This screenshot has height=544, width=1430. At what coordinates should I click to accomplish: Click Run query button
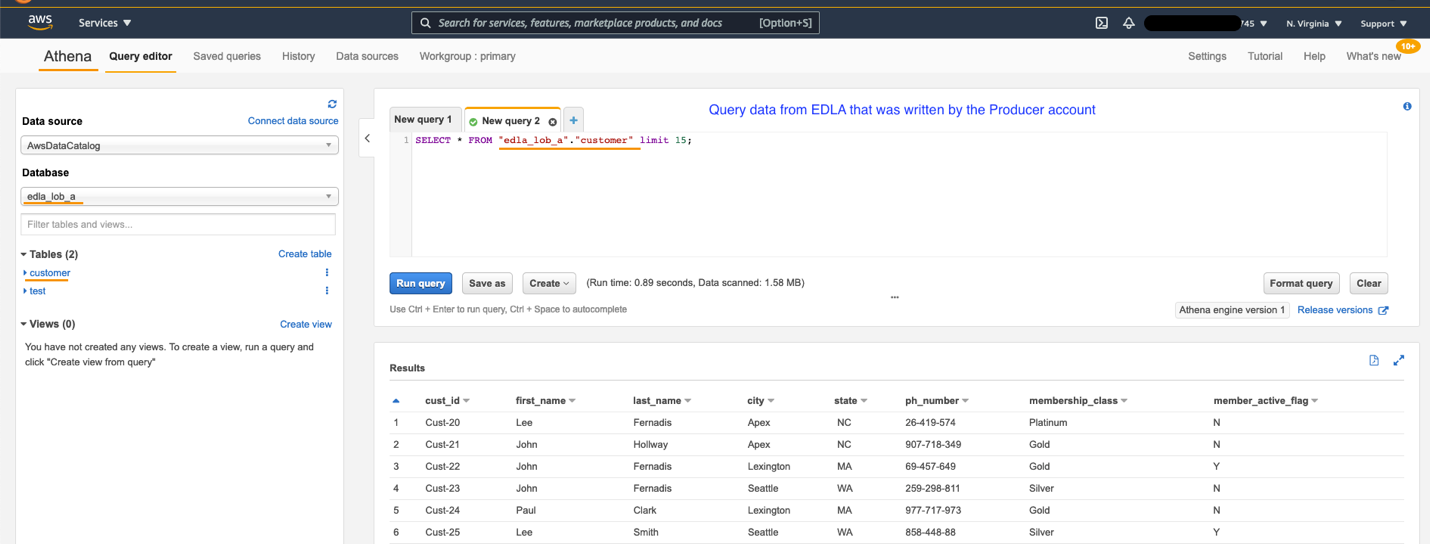click(421, 283)
